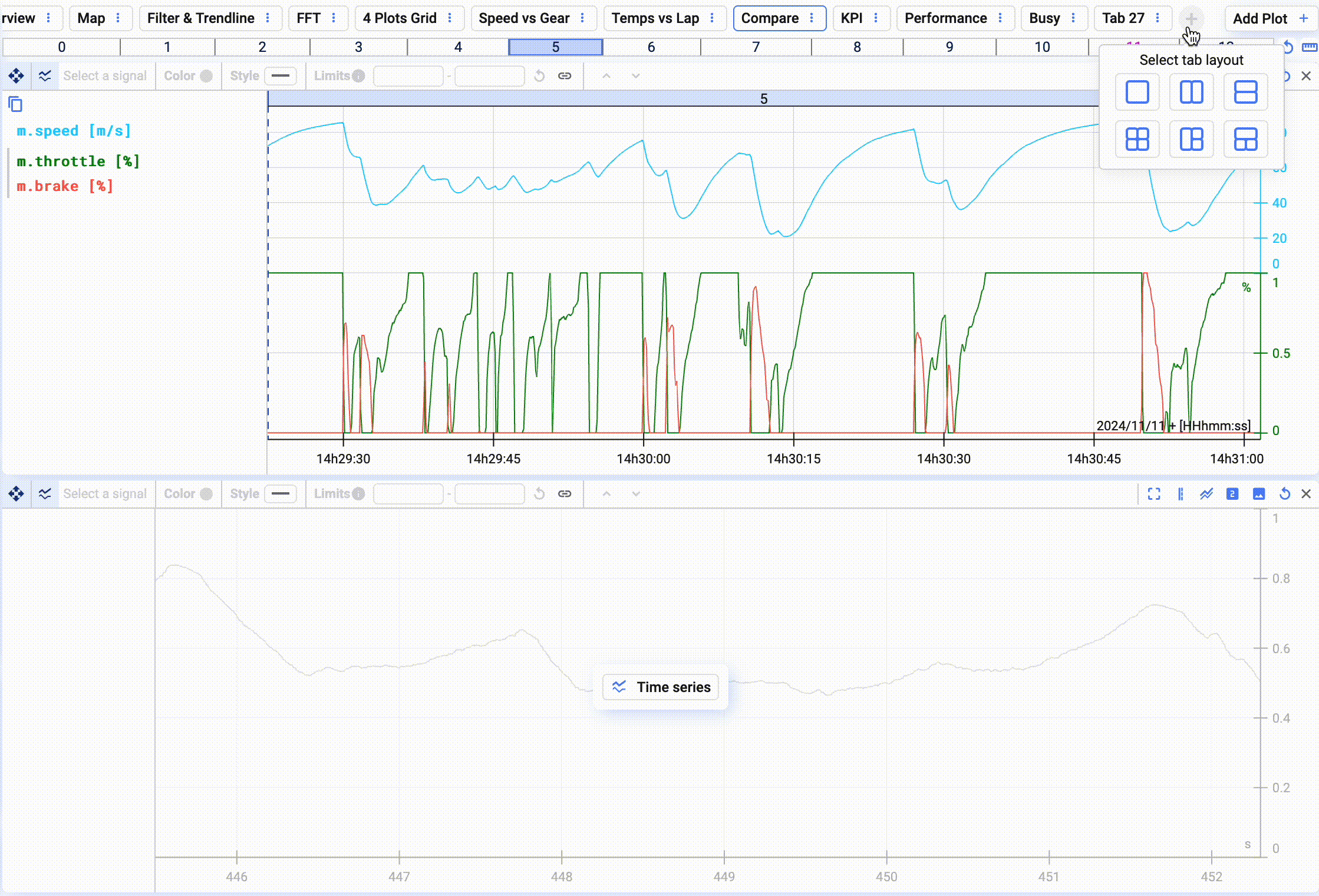Open the Compare tab options menu
The height and width of the screenshot is (896, 1319).
[x=812, y=18]
